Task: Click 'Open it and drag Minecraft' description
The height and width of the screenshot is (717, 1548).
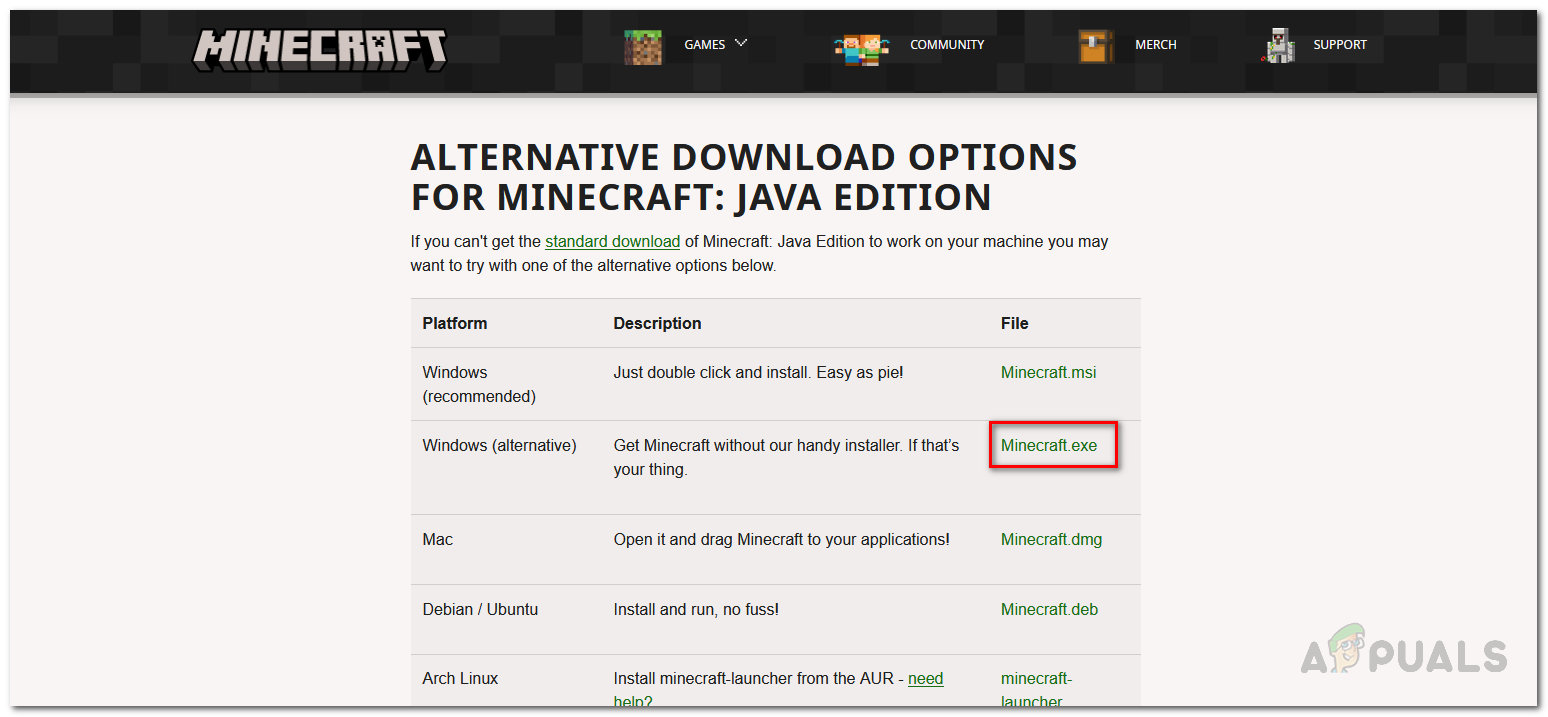Action: click(x=781, y=539)
